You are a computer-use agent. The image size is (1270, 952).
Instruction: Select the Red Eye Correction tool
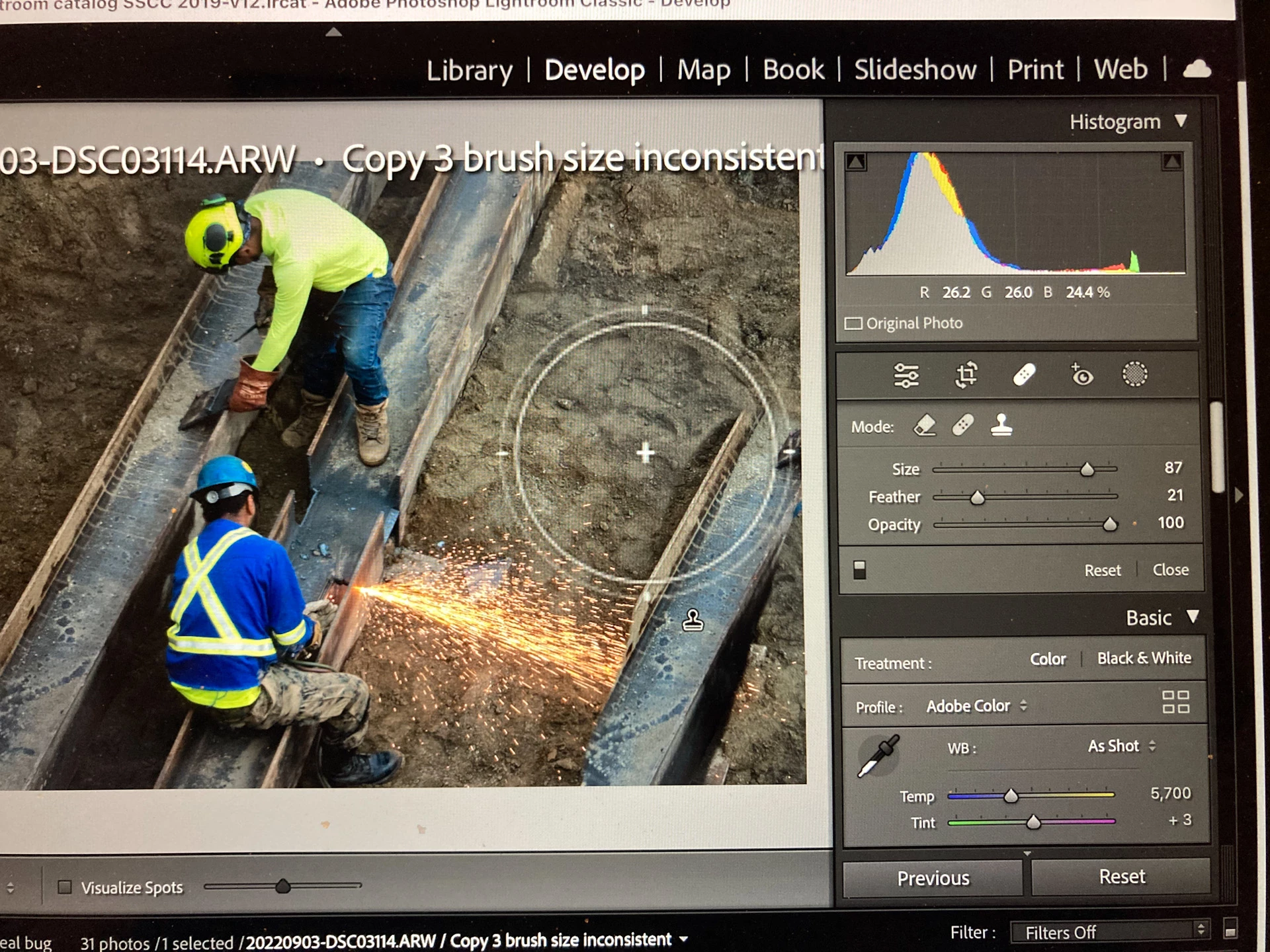(1081, 375)
